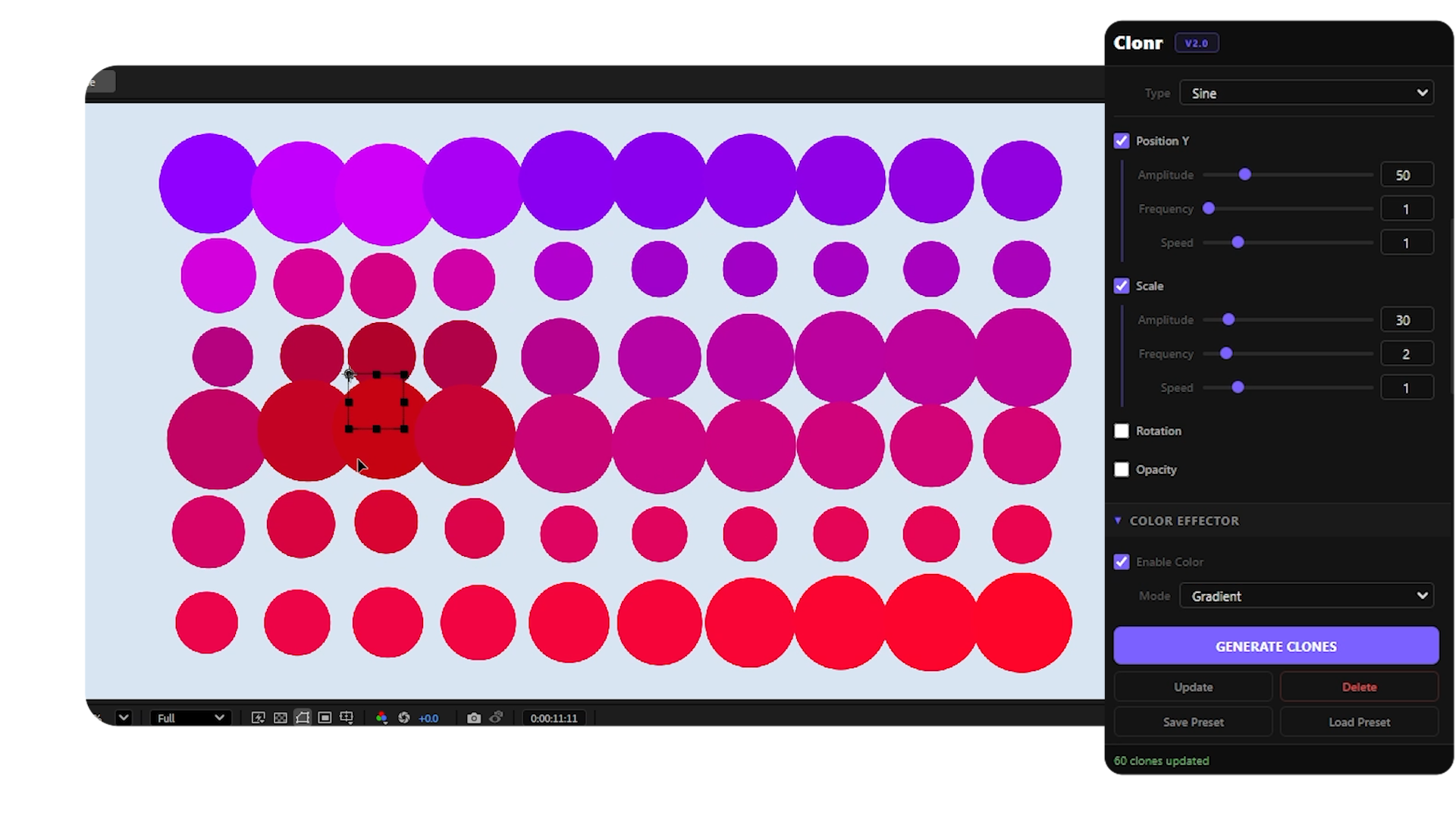Open the Type dropdown set to Sine
The width and height of the screenshot is (1456, 819).
point(1307,93)
